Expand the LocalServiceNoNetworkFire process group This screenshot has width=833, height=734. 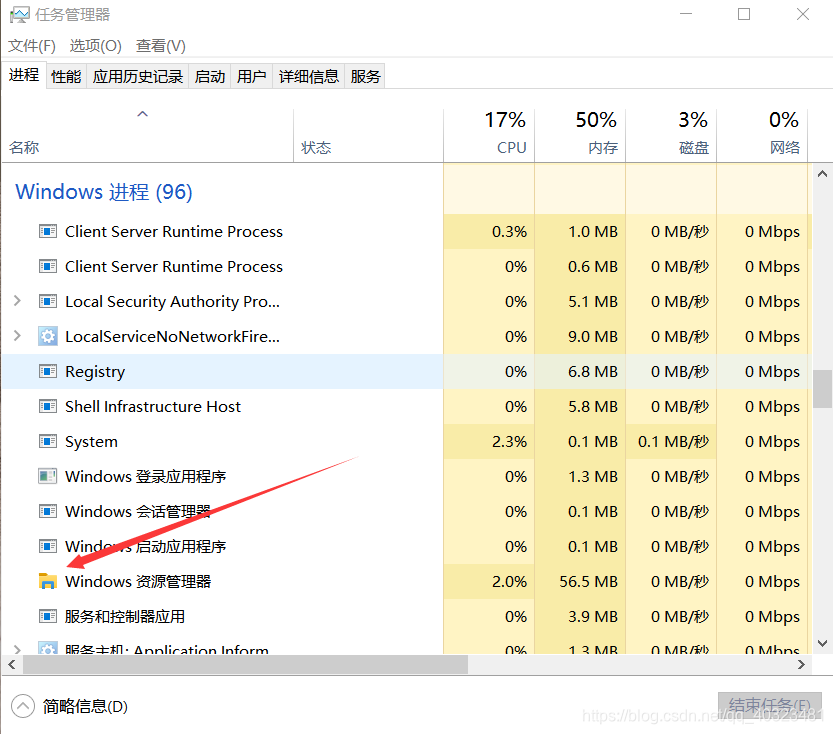(17, 336)
